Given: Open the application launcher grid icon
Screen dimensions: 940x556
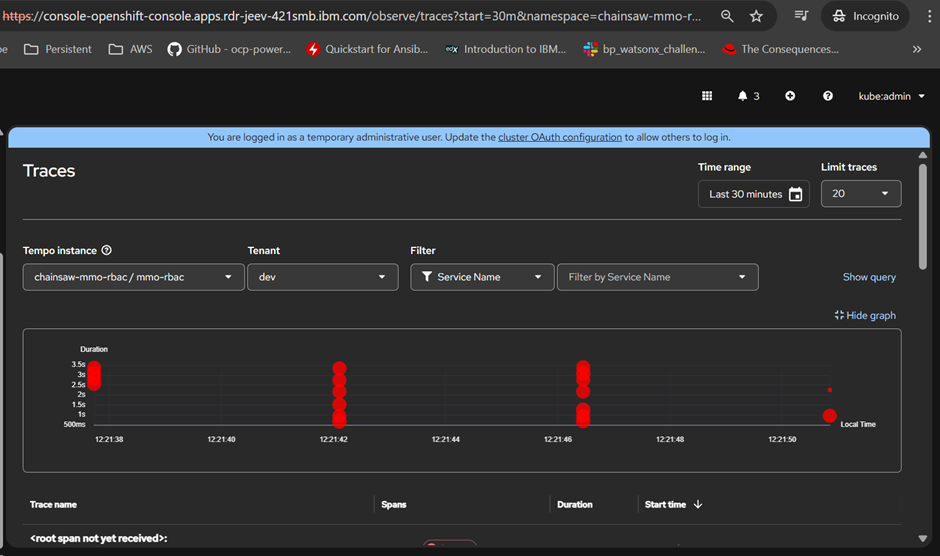Looking at the screenshot, I should (x=707, y=96).
